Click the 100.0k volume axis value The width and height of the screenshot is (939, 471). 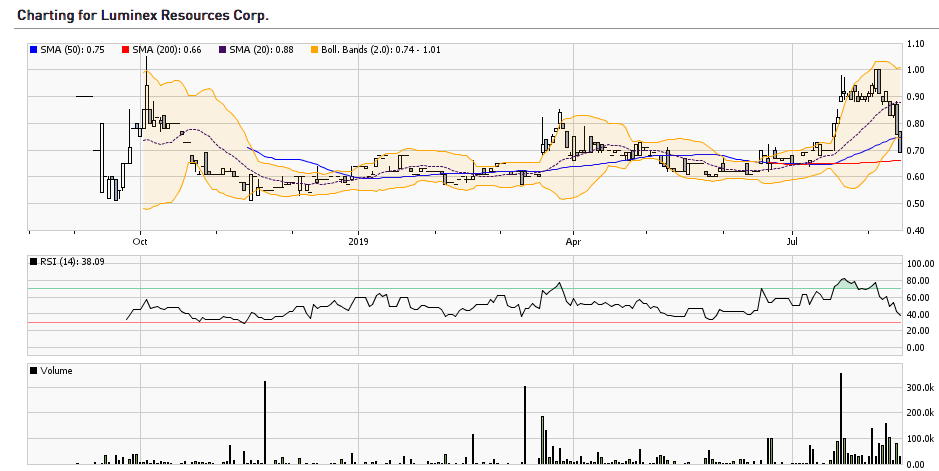920,439
